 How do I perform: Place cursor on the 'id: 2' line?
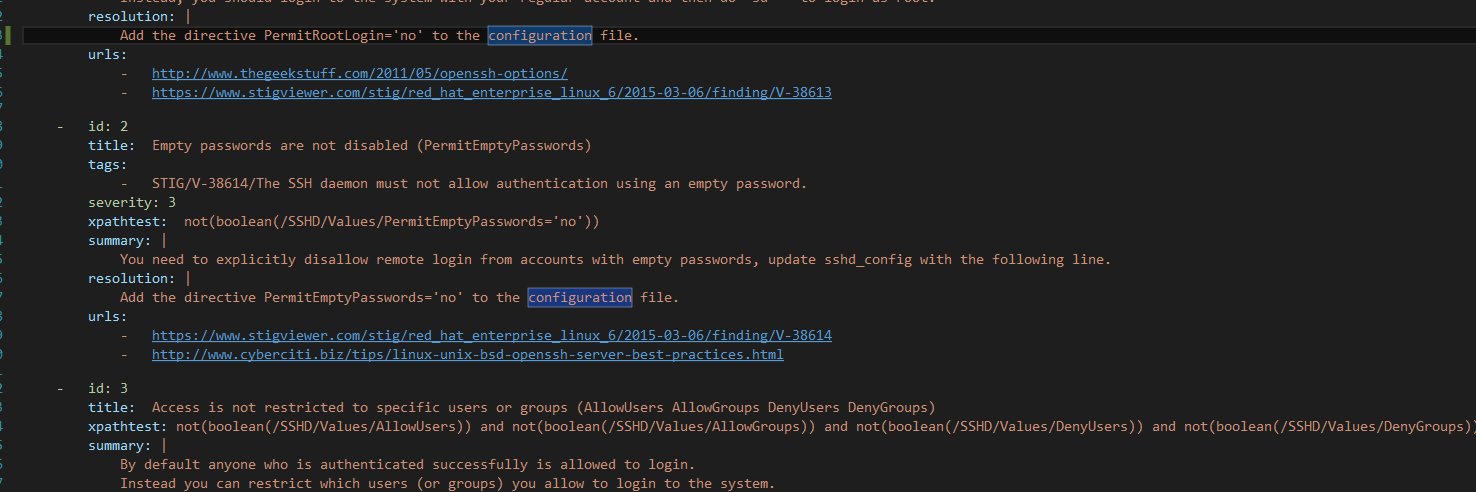tap(108, 126)
